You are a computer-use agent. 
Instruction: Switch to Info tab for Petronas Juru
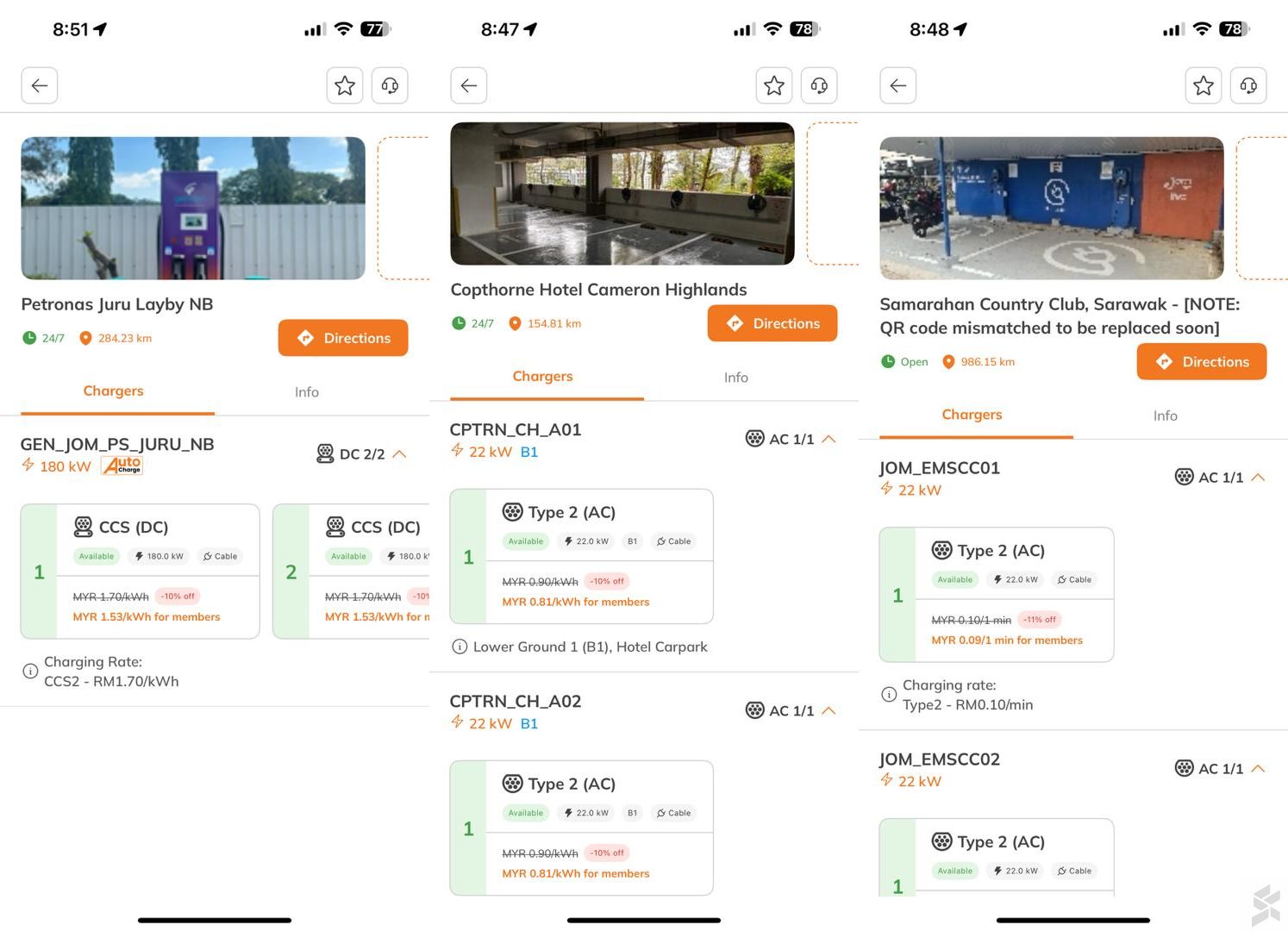tap(306, 392)
